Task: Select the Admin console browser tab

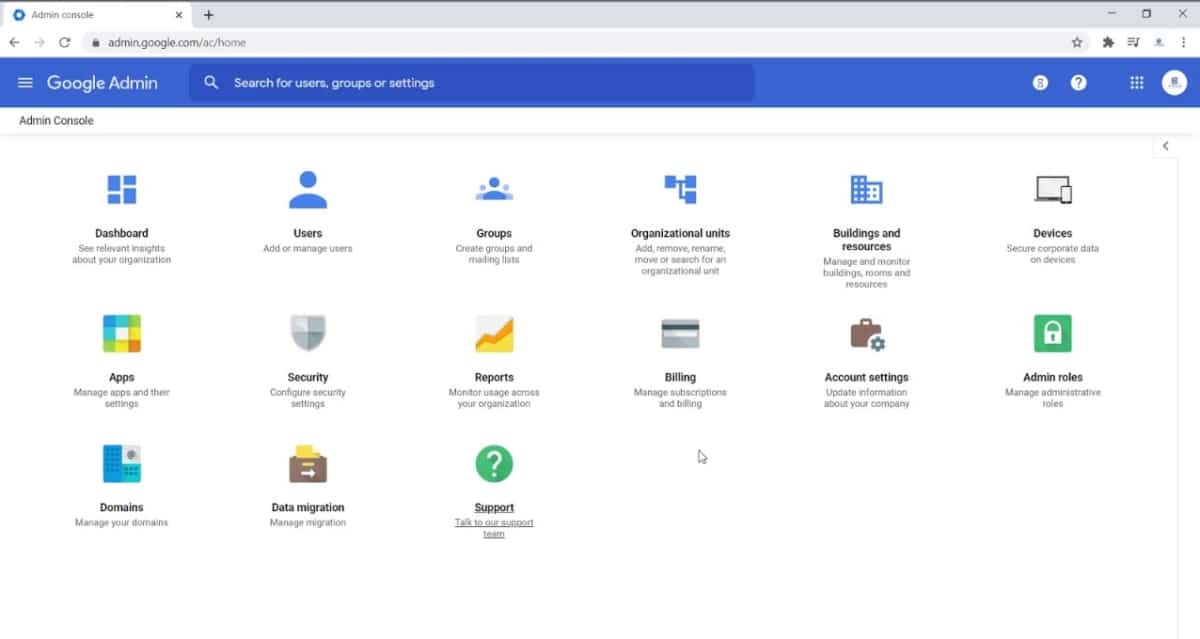Action: (x=98, y=15)
